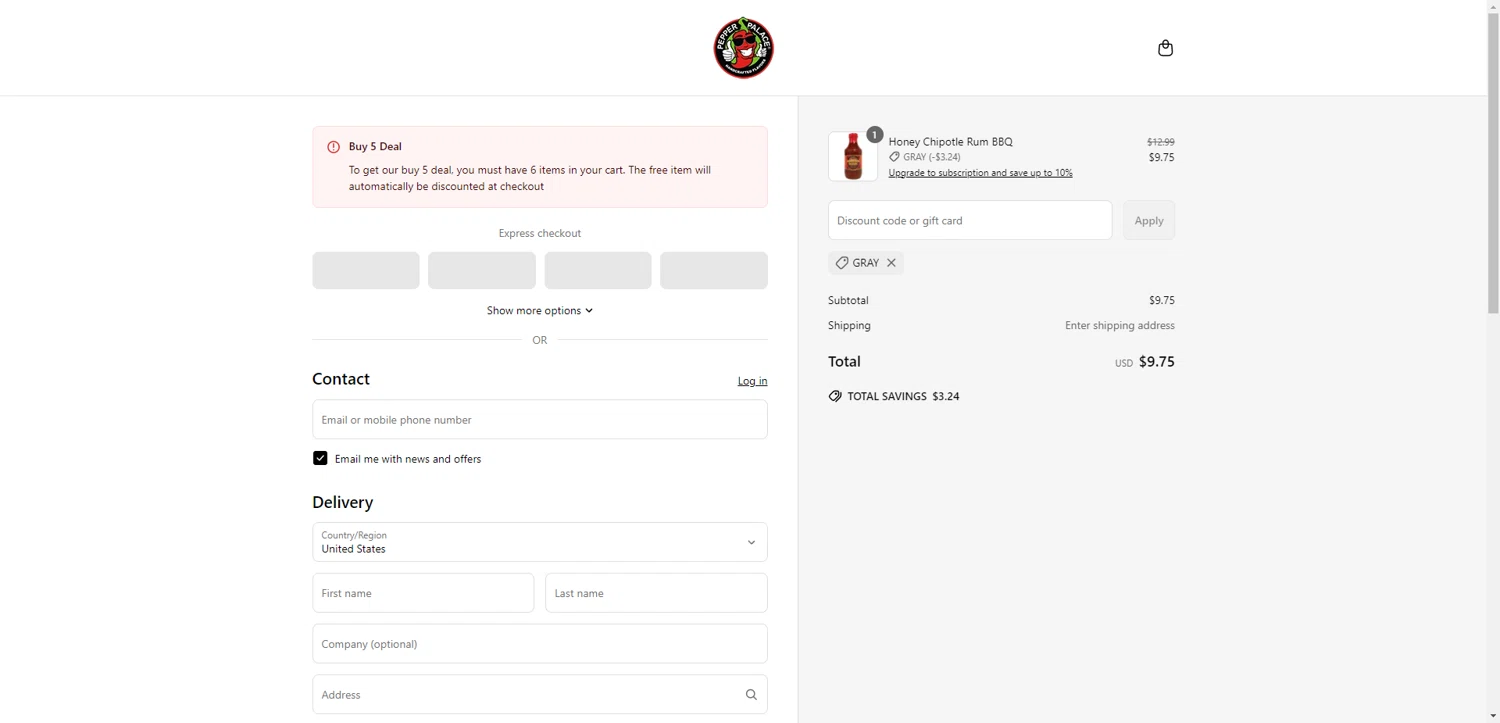Open the shopping bag cart icon
Screen dimensions: 1500x723
pyautogui.click(x=1165, y=48)
